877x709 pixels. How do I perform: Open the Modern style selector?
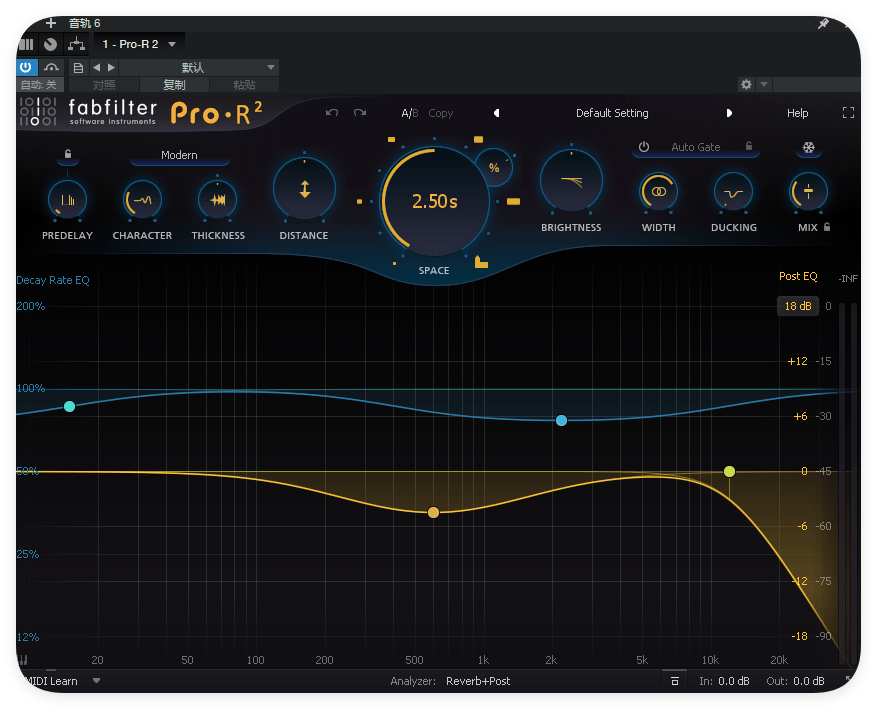click(179, 155)
